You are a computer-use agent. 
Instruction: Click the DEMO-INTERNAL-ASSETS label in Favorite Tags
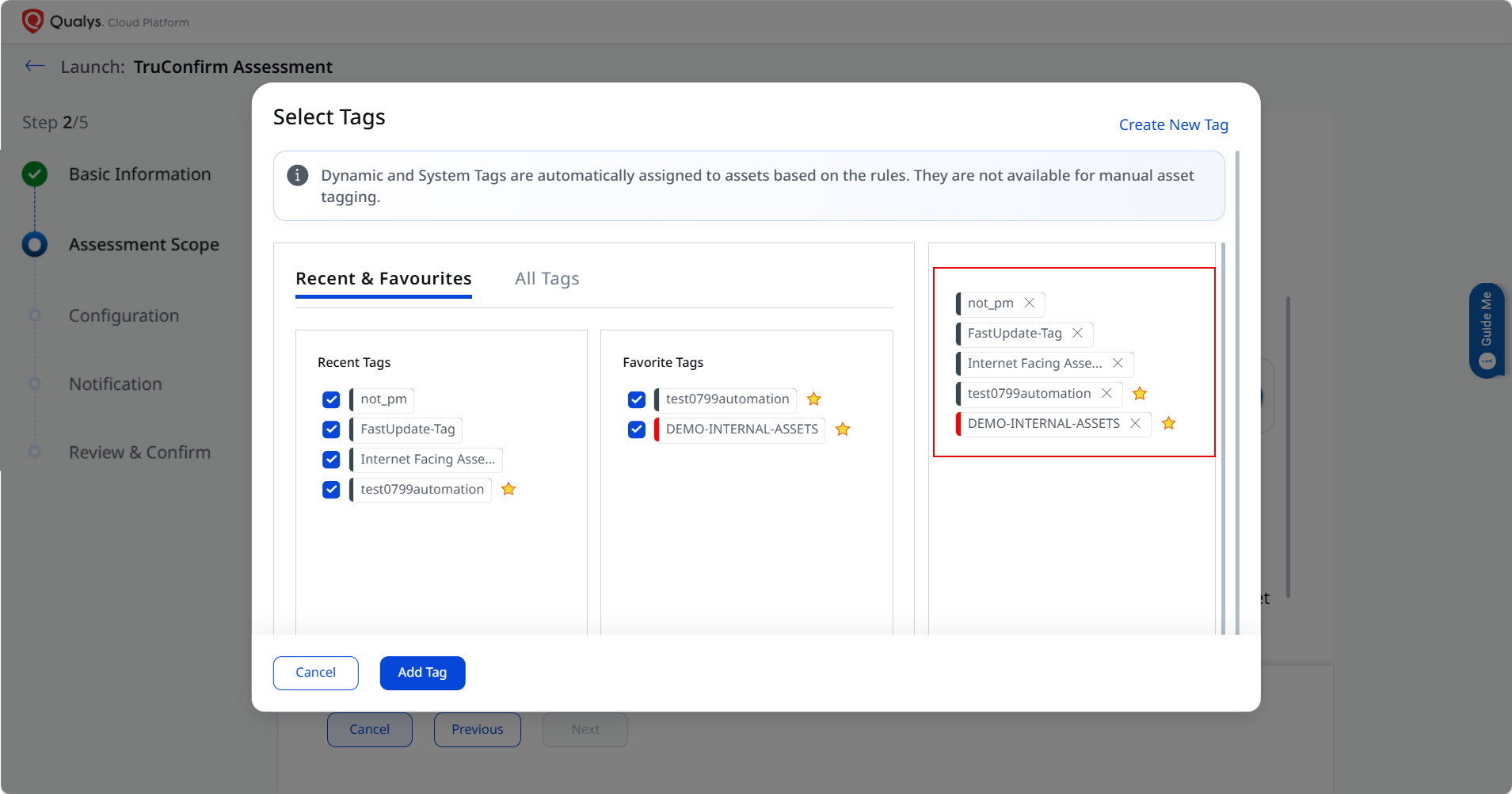pos(741,429)
